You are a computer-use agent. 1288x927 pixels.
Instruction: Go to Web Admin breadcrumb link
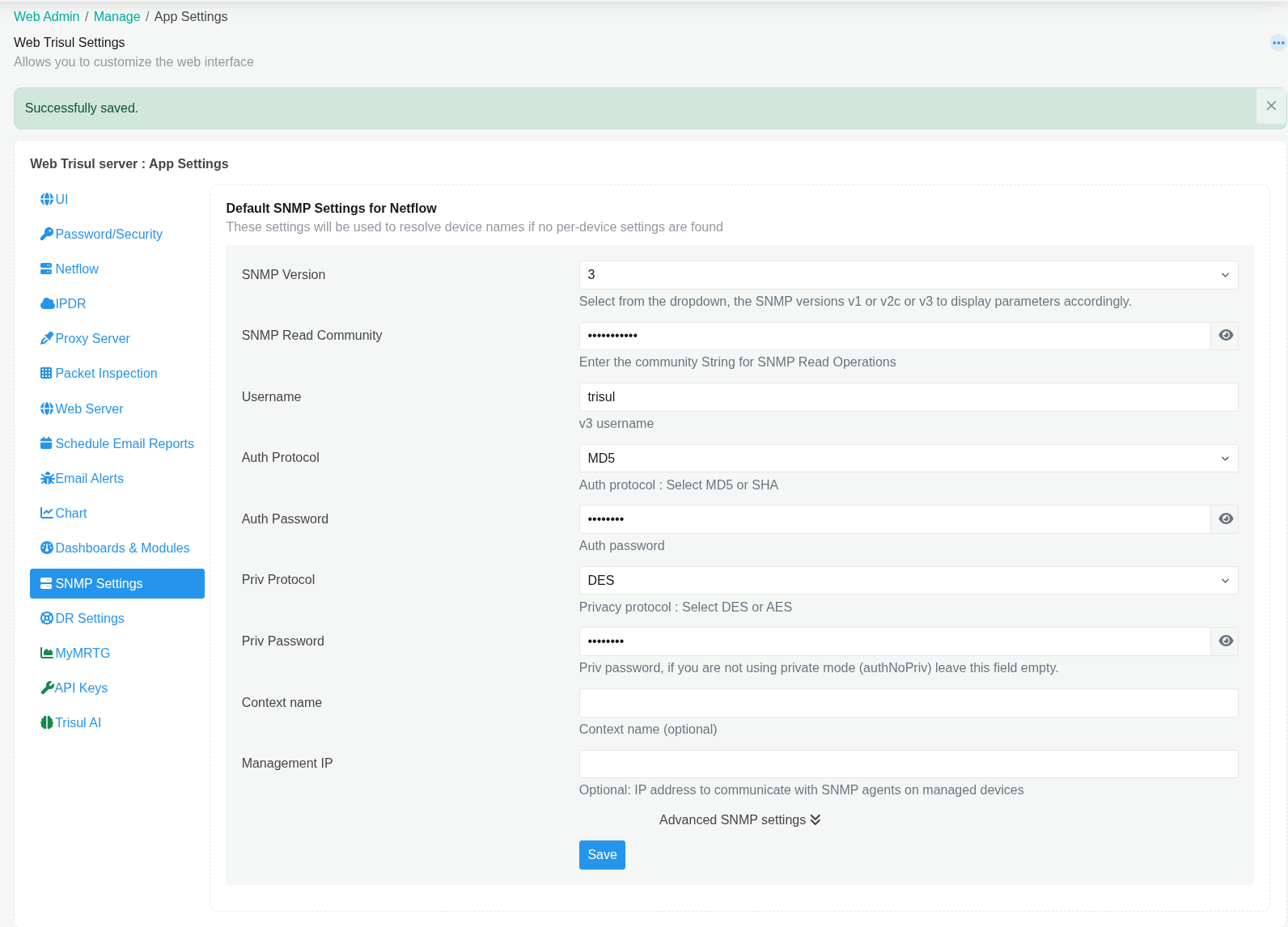(47, 16)
